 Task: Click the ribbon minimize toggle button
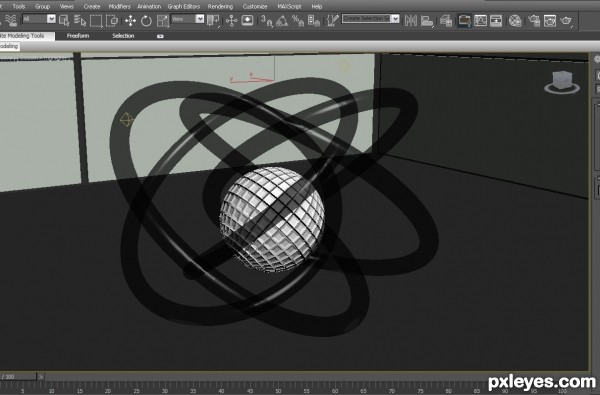160,36
